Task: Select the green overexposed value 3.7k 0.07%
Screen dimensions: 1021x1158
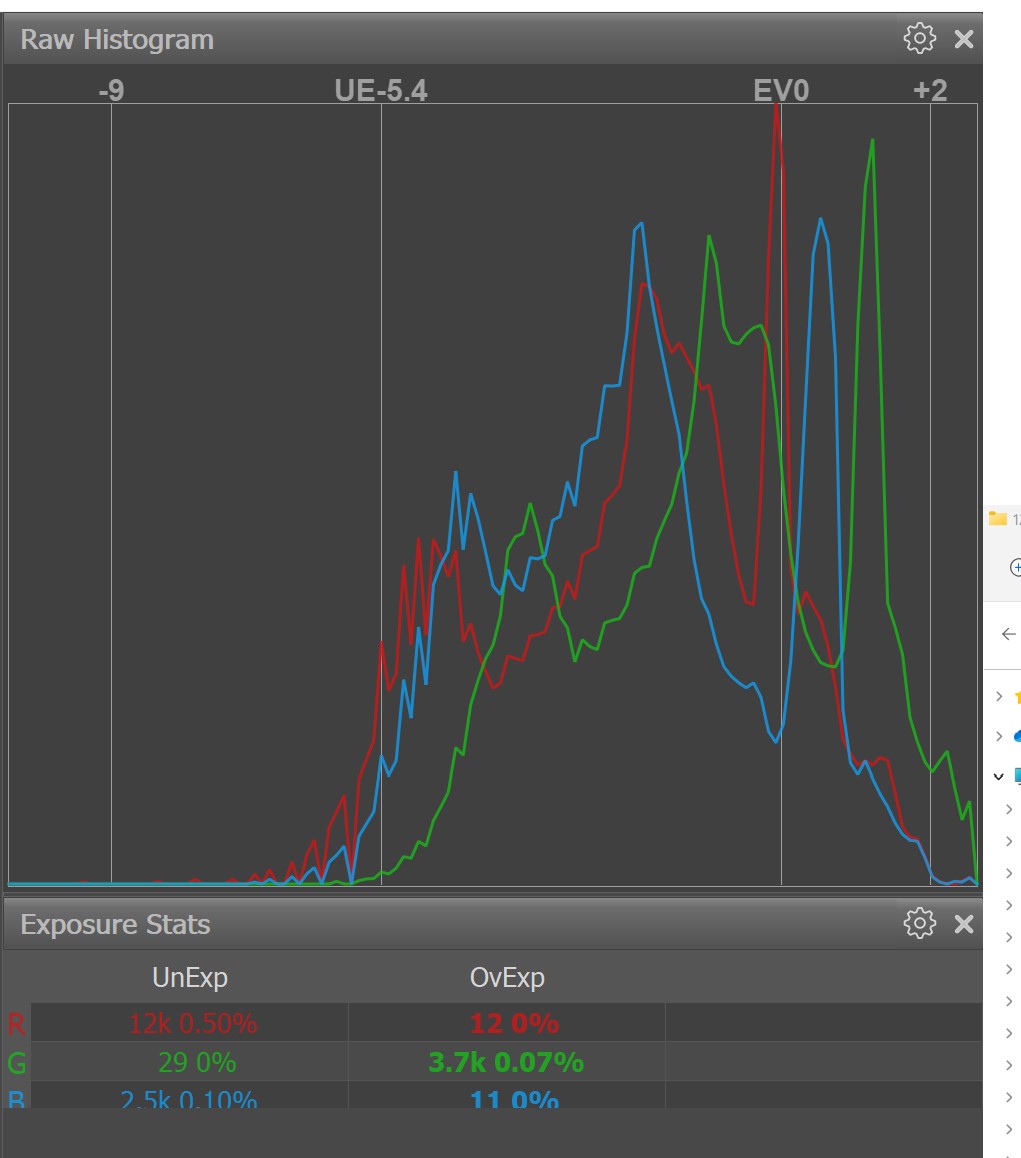Action: 506,1062
